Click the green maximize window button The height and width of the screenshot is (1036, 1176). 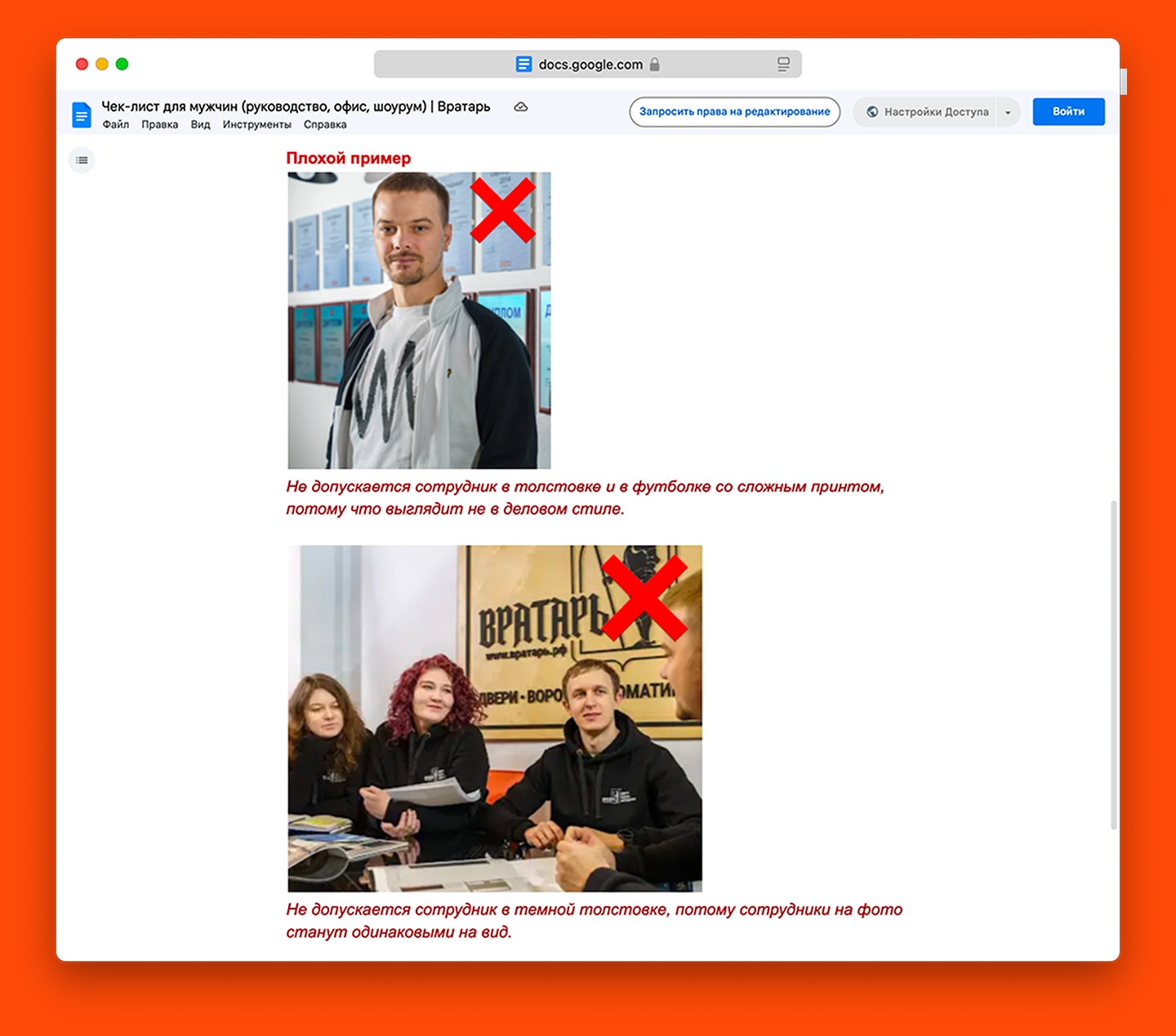122,64
